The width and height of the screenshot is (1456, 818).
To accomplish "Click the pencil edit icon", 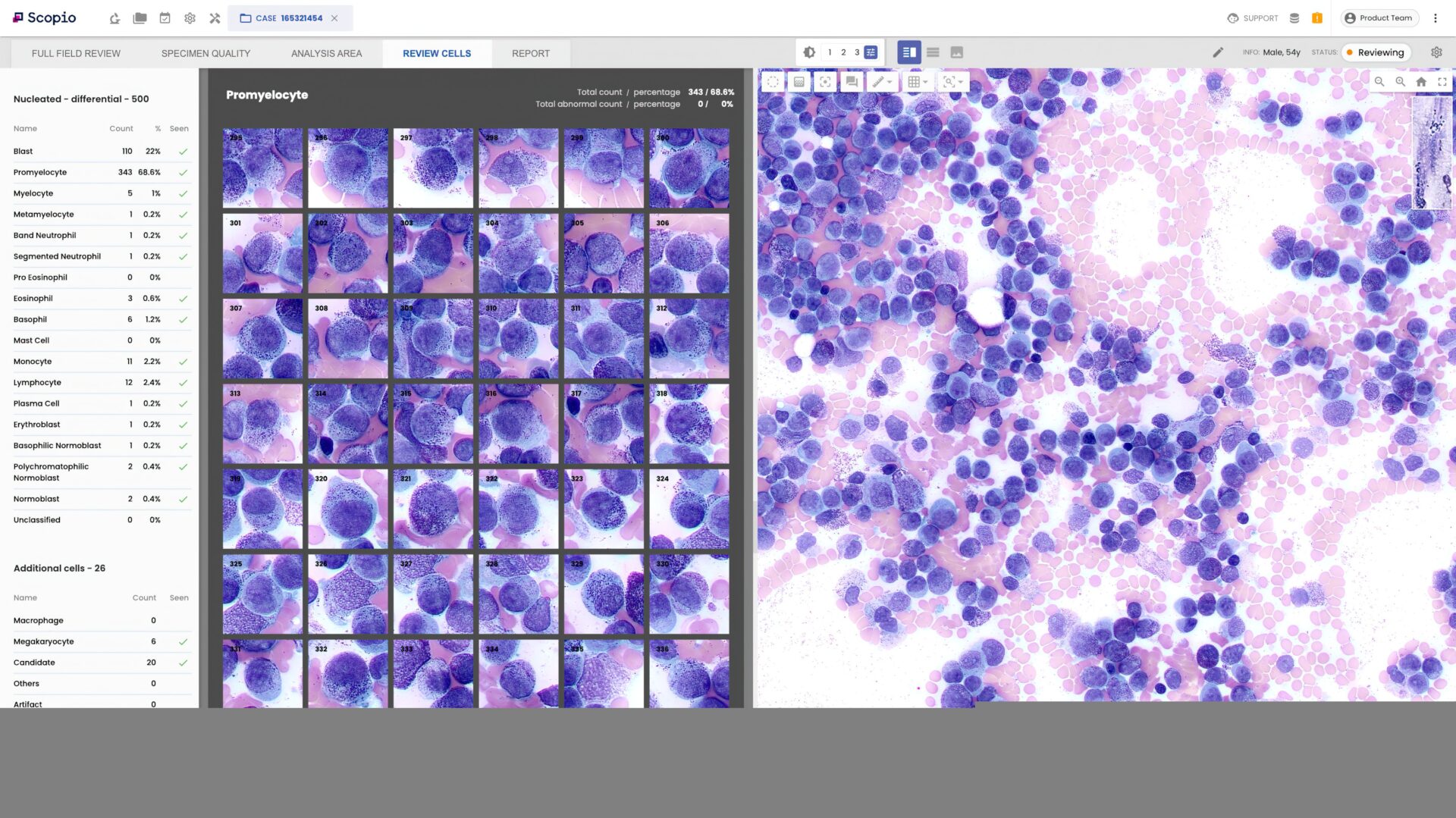I will click(1218, 52).
